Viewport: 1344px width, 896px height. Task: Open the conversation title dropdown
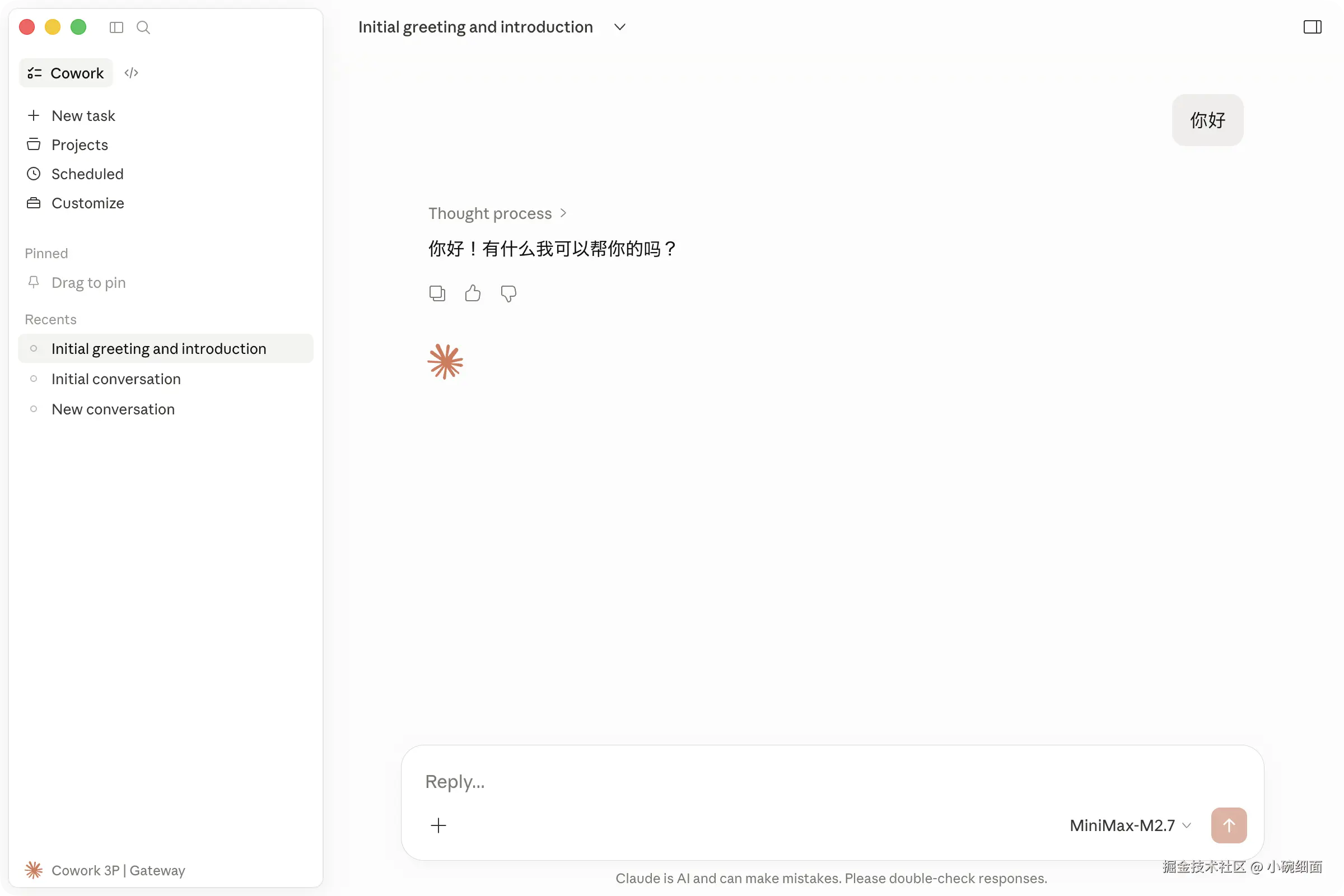click(x=619, y=27)
